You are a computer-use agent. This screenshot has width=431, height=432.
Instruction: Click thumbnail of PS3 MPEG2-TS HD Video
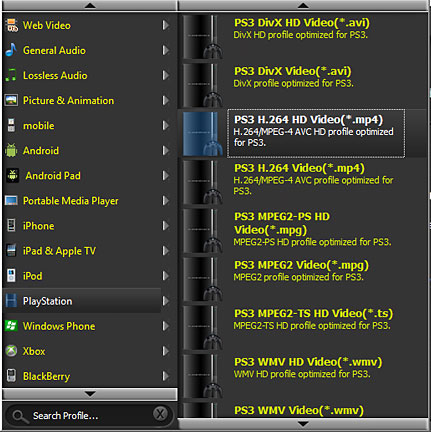pos(203,328)
